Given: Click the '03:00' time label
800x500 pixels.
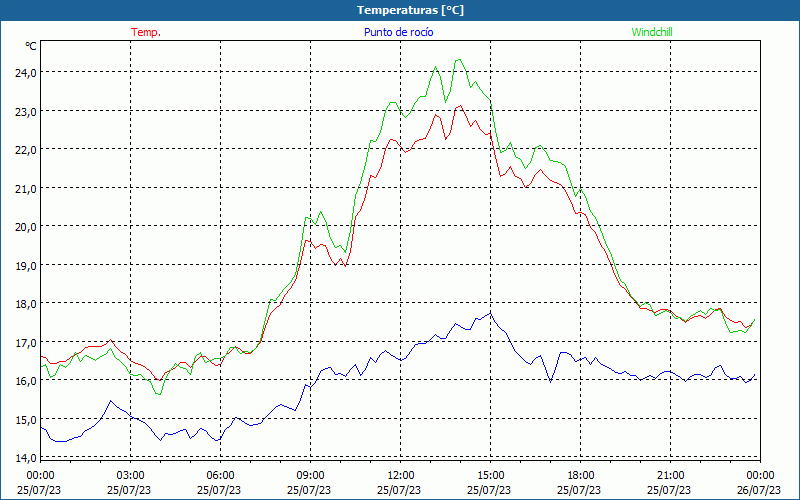Looking at the screenshot, I should pyautogui.click(x=131, y=476).
